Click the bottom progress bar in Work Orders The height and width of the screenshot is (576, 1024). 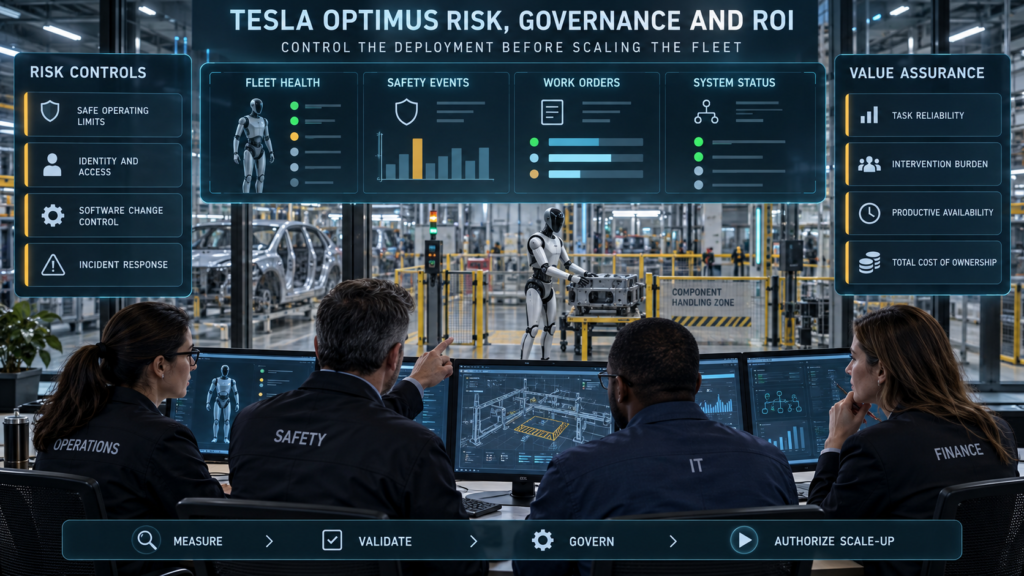pyautogui.click(x=596, y=174)
